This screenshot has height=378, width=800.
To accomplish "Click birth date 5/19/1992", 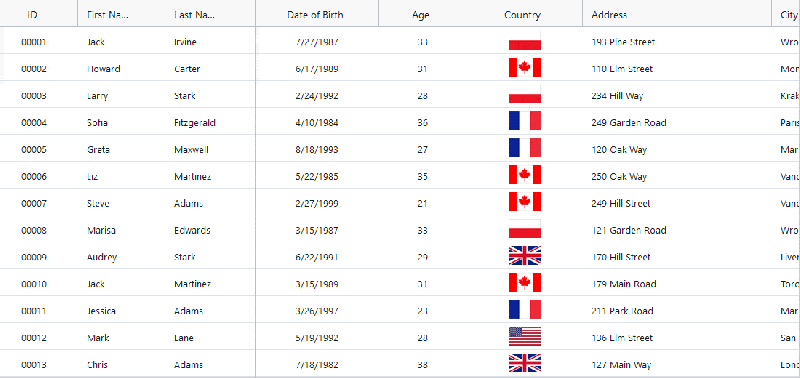I will point(317,338).
